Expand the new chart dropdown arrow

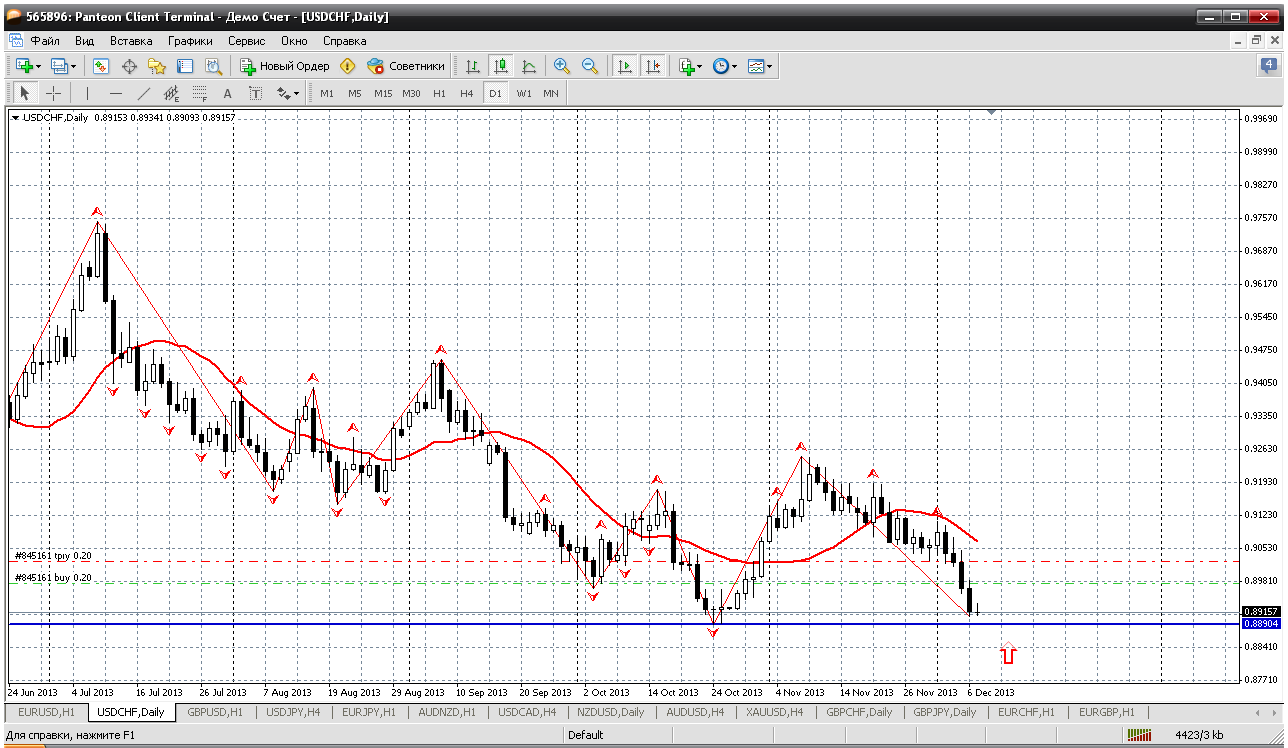(38, 66)
